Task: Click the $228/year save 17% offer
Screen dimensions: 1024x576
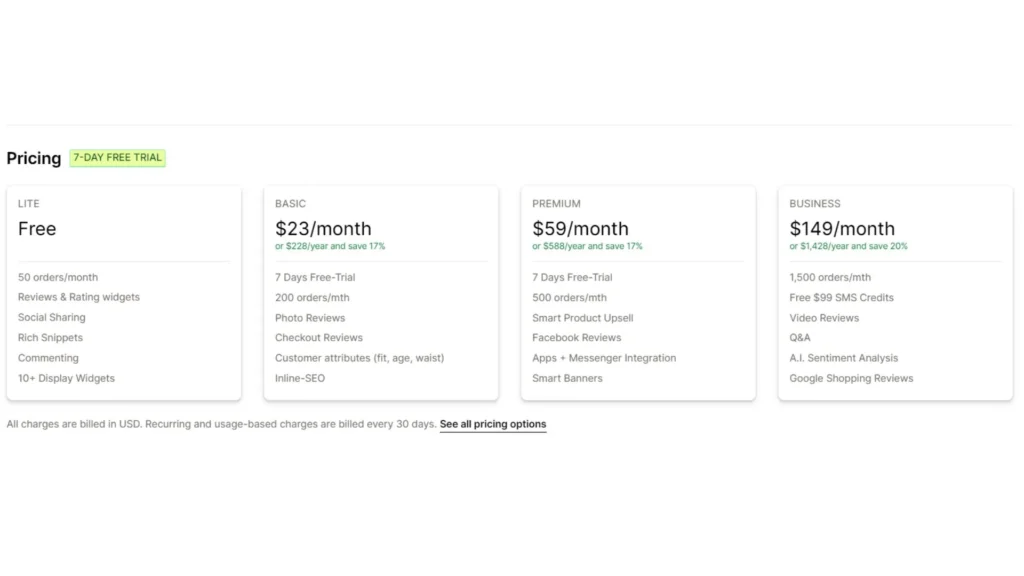Action: [330, 246]
